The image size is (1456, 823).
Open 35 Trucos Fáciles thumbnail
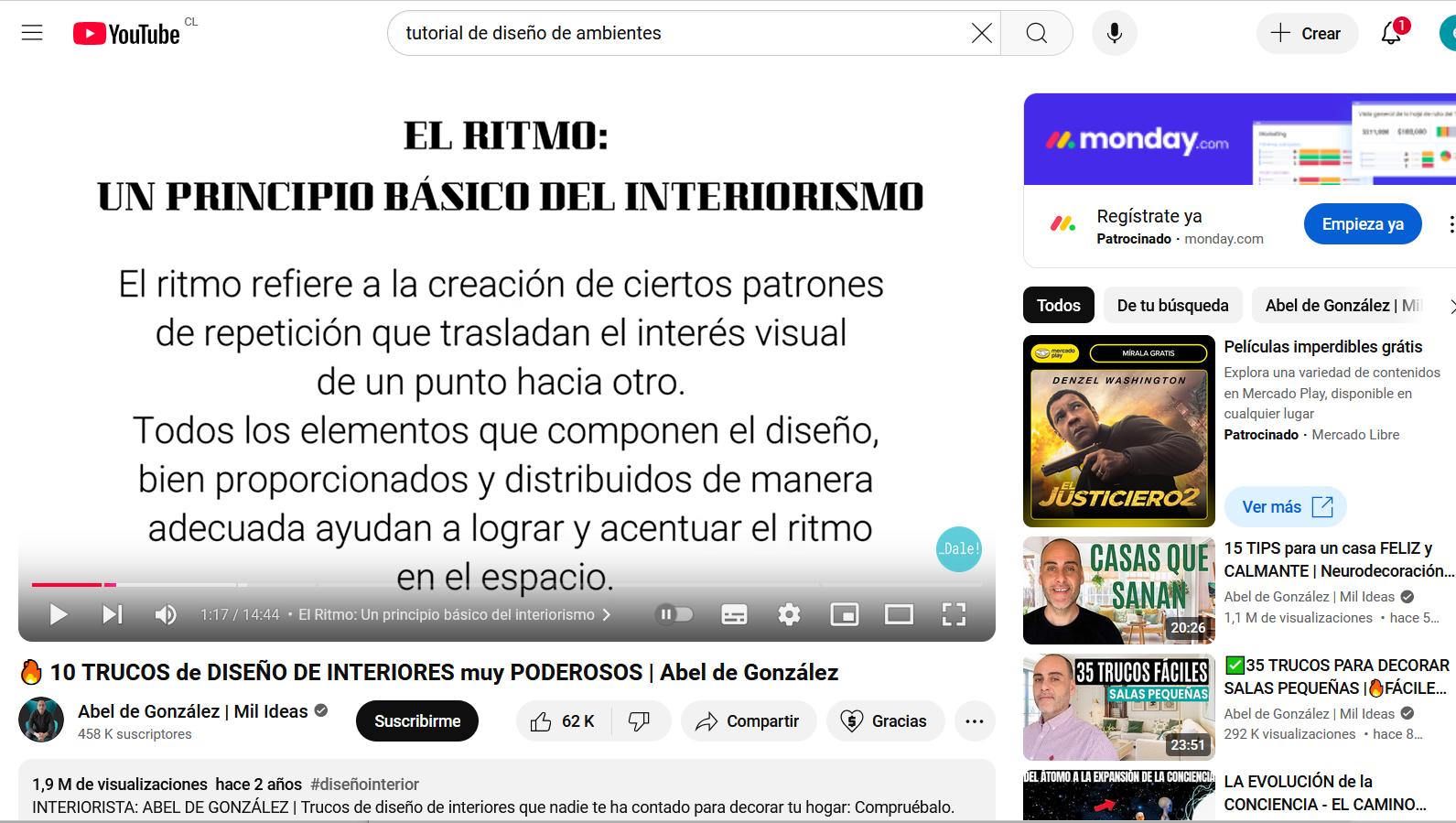(1119, 707)
